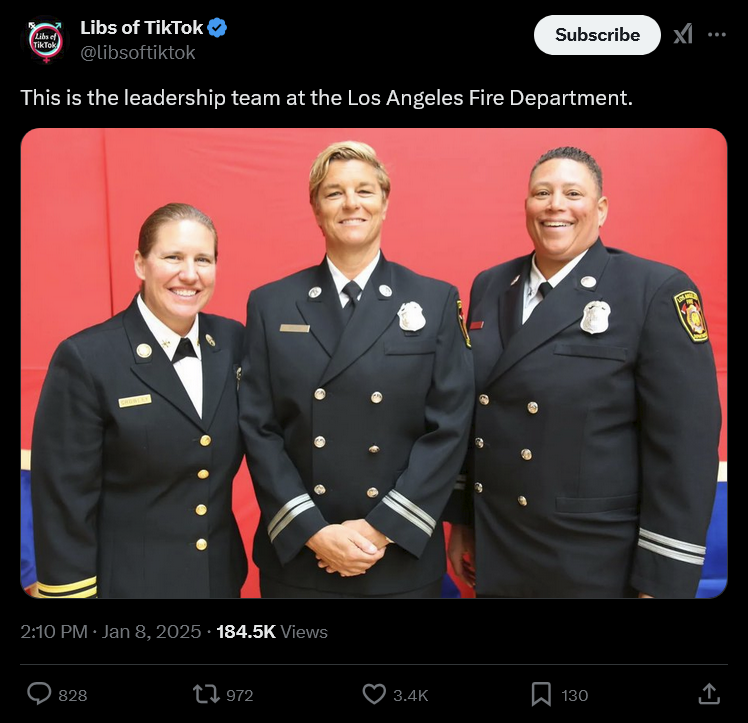Click the 130 bookmarks count

pyautogui.click(x=574, y=695)
